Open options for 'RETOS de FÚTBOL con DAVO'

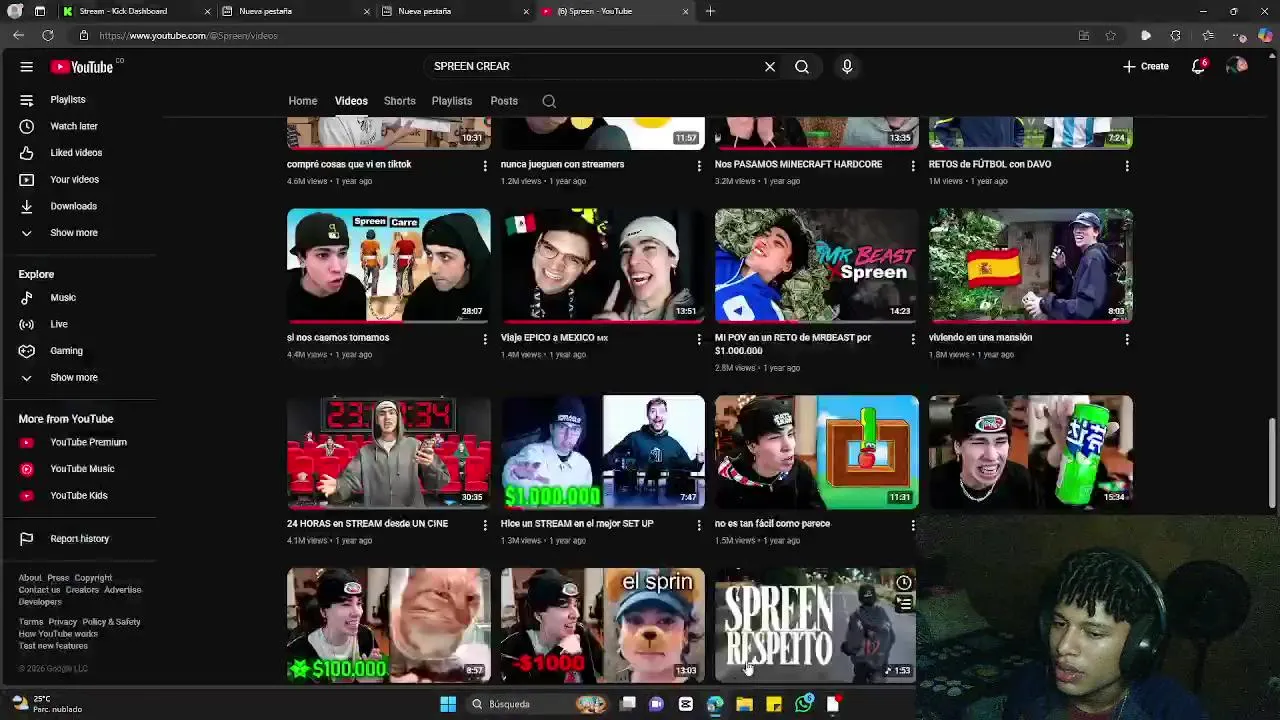1127,166
